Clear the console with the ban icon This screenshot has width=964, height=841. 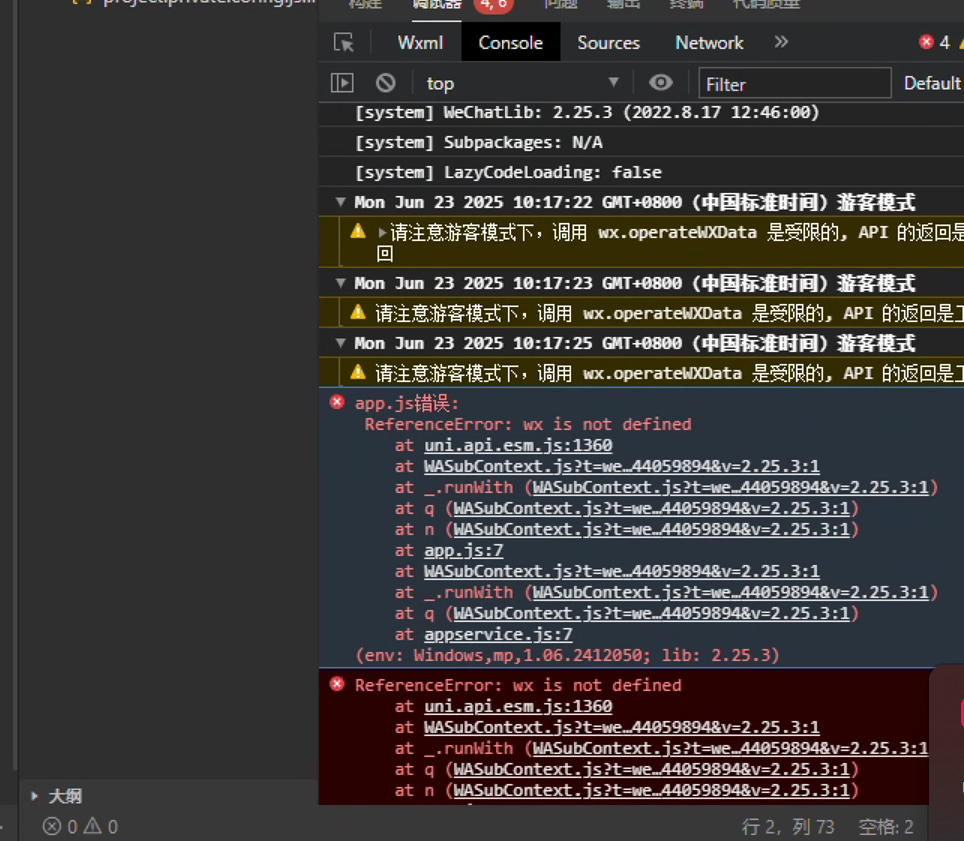(x=385, y=83)
